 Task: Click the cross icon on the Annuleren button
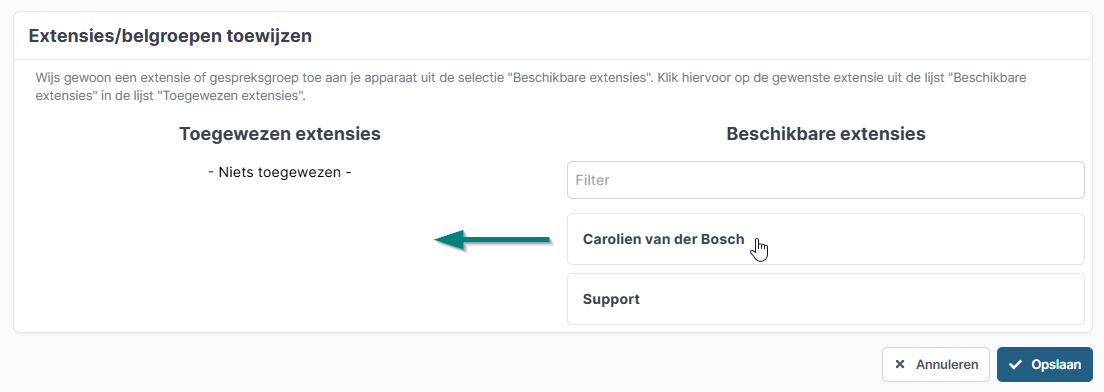point(899,365)
